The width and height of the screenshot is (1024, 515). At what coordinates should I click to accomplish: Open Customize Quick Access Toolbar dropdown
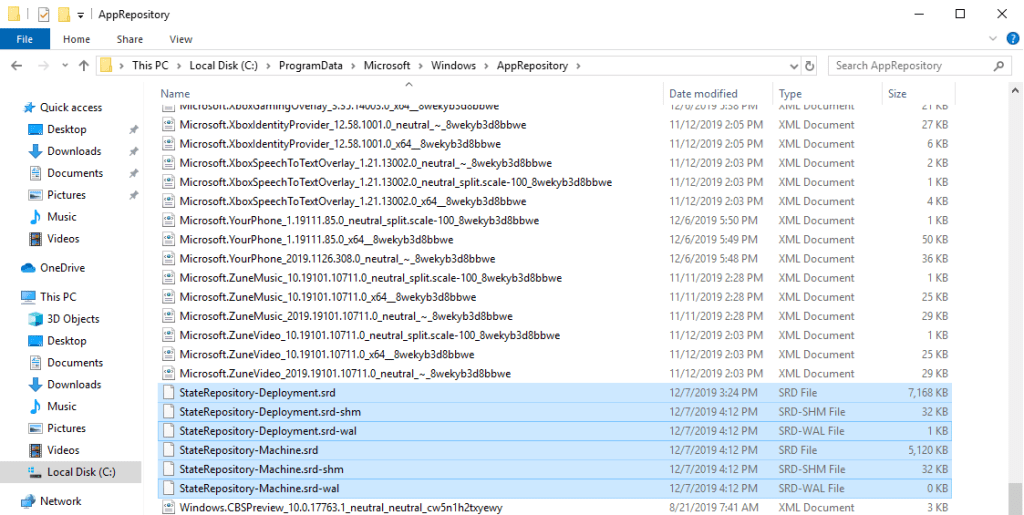[80, 15]
